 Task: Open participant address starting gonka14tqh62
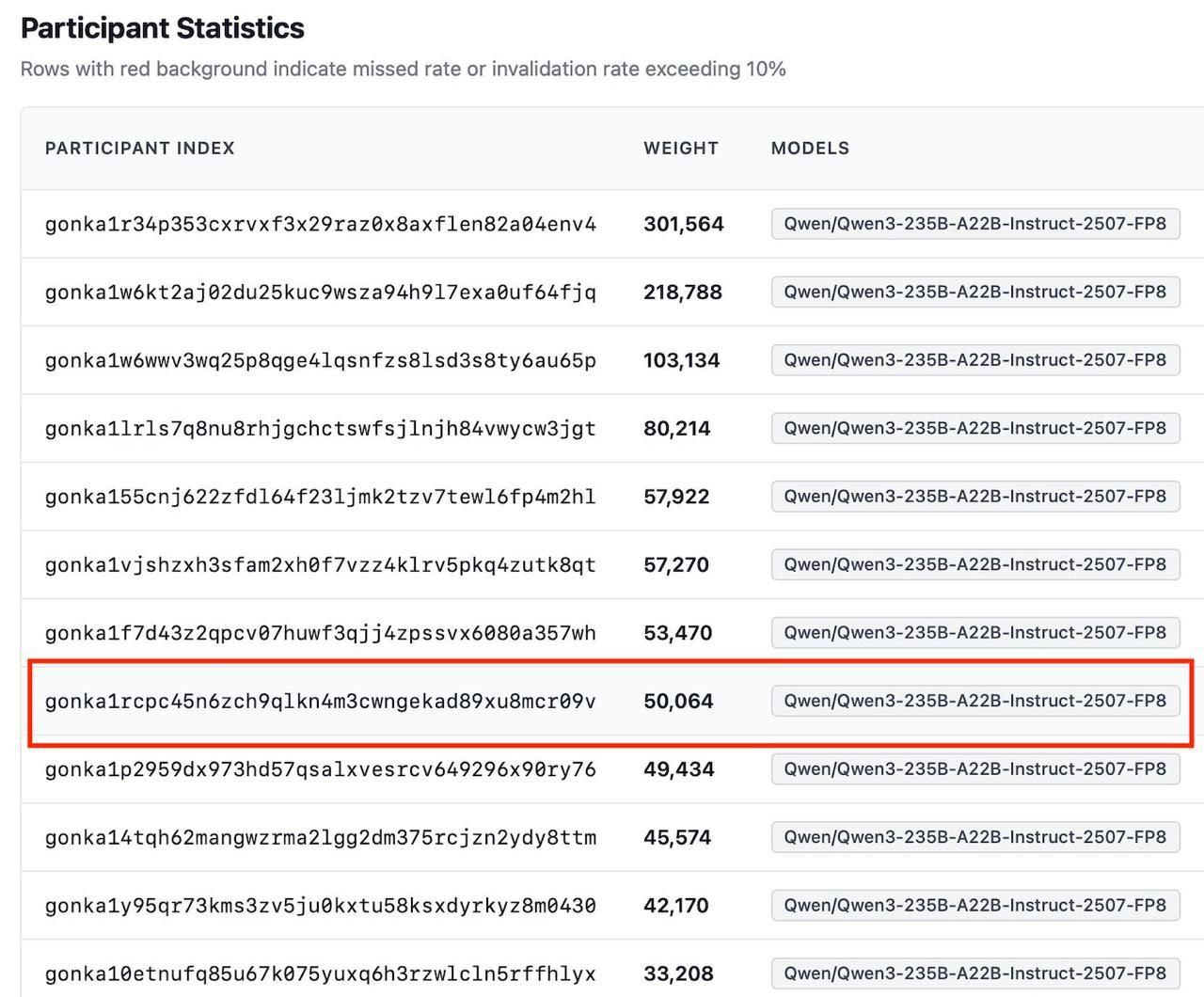321,838
